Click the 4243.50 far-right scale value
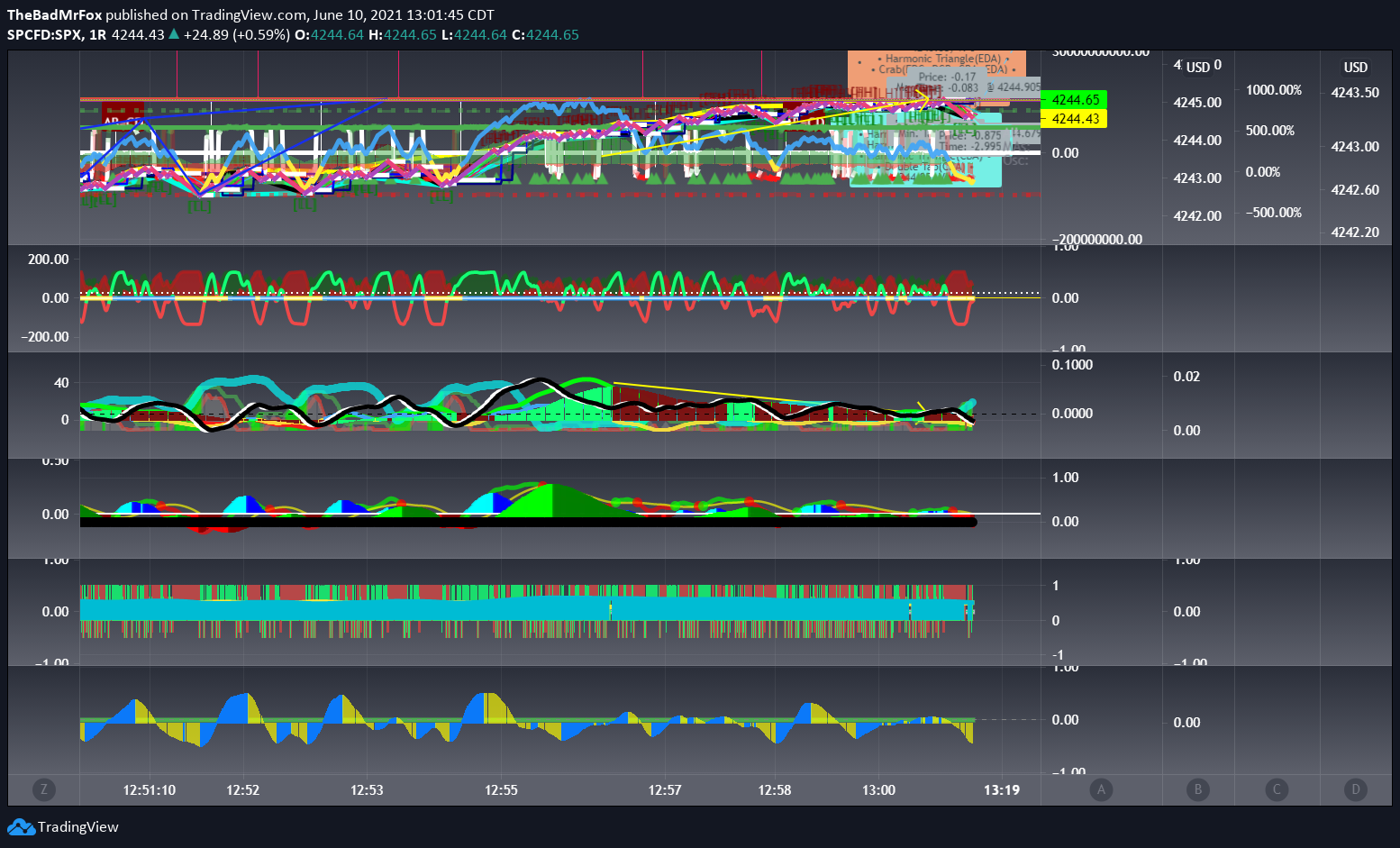The image size is (1400, 848). (x=1355, y=93)
